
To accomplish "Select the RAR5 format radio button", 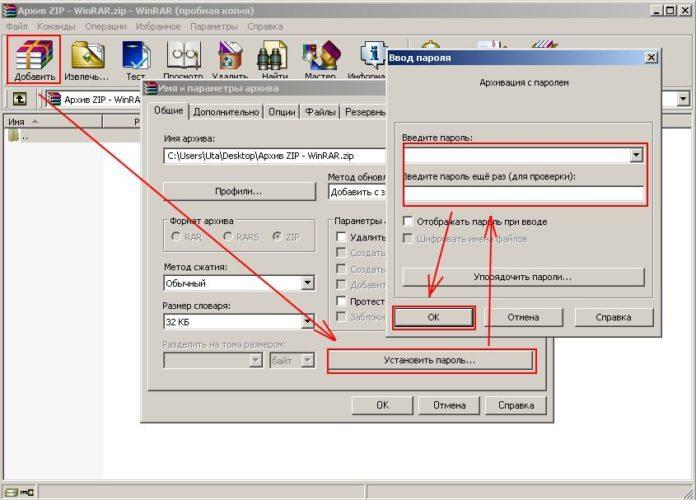I will pos(228,236).
